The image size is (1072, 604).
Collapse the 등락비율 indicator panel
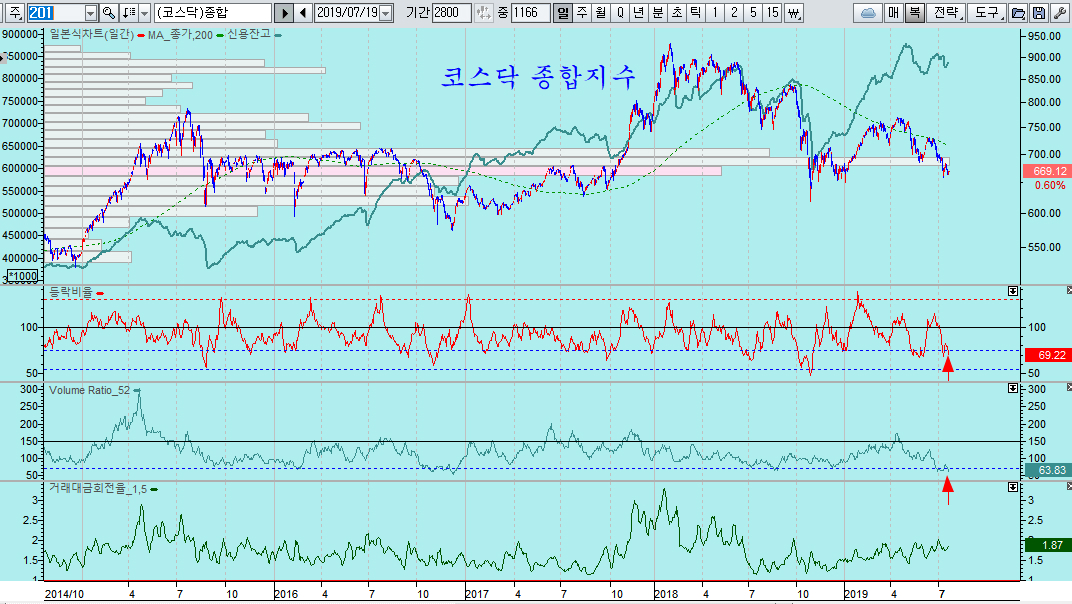(x=1012, y=291)
